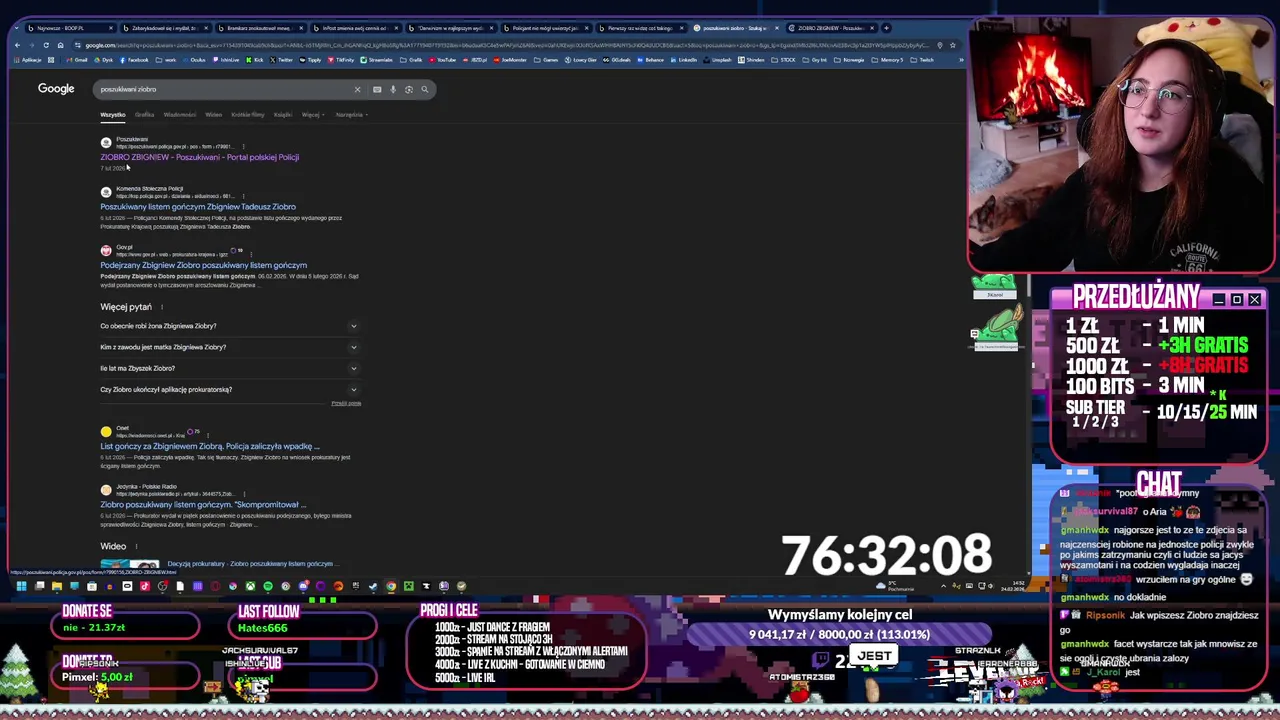This screenshot has height=720, width=1280.
Task: Open Minecraft from the taskbar
Action: [x=409, y=586]
